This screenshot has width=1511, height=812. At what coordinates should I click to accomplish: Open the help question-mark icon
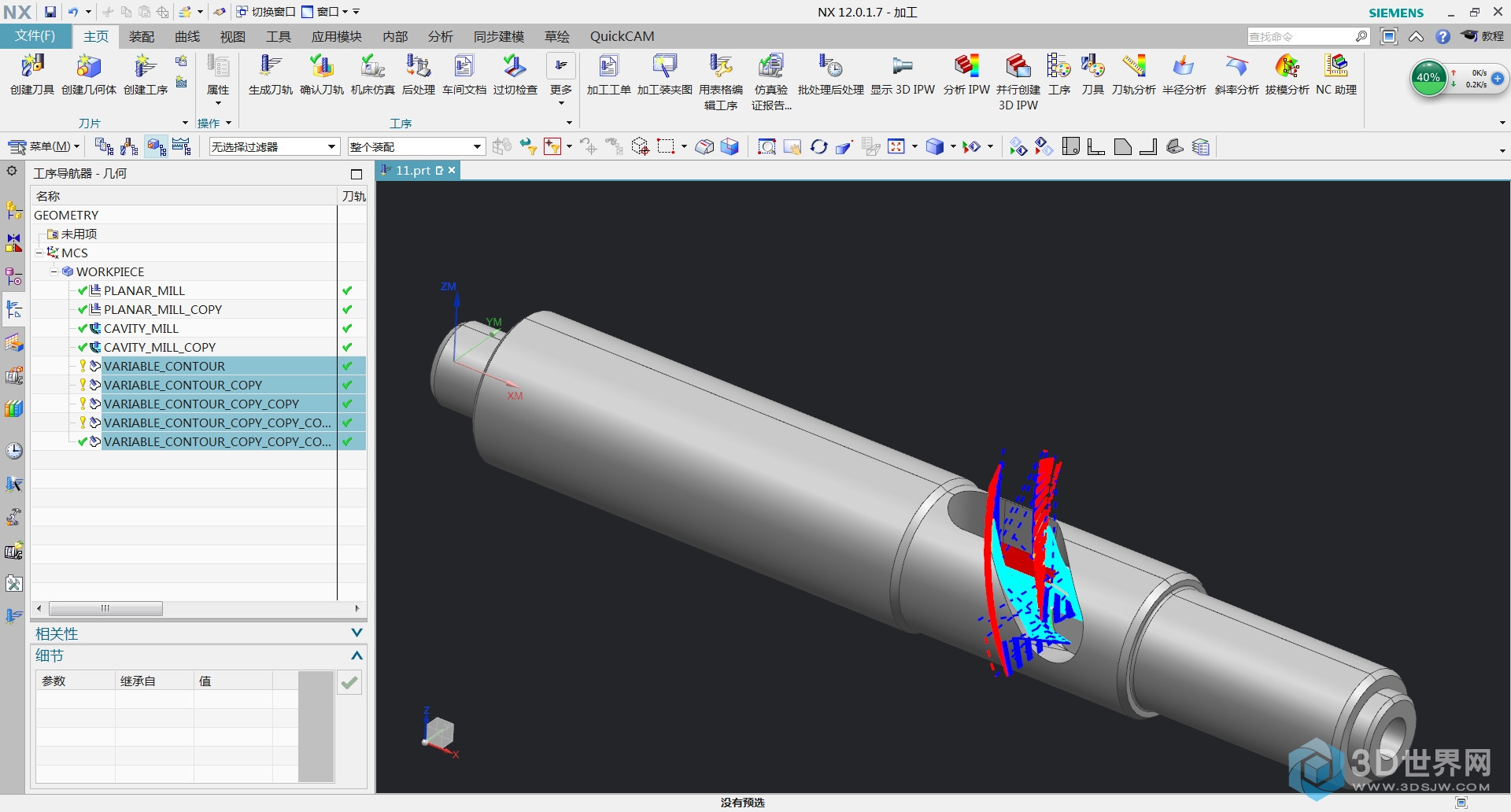tap(1443, 36)
